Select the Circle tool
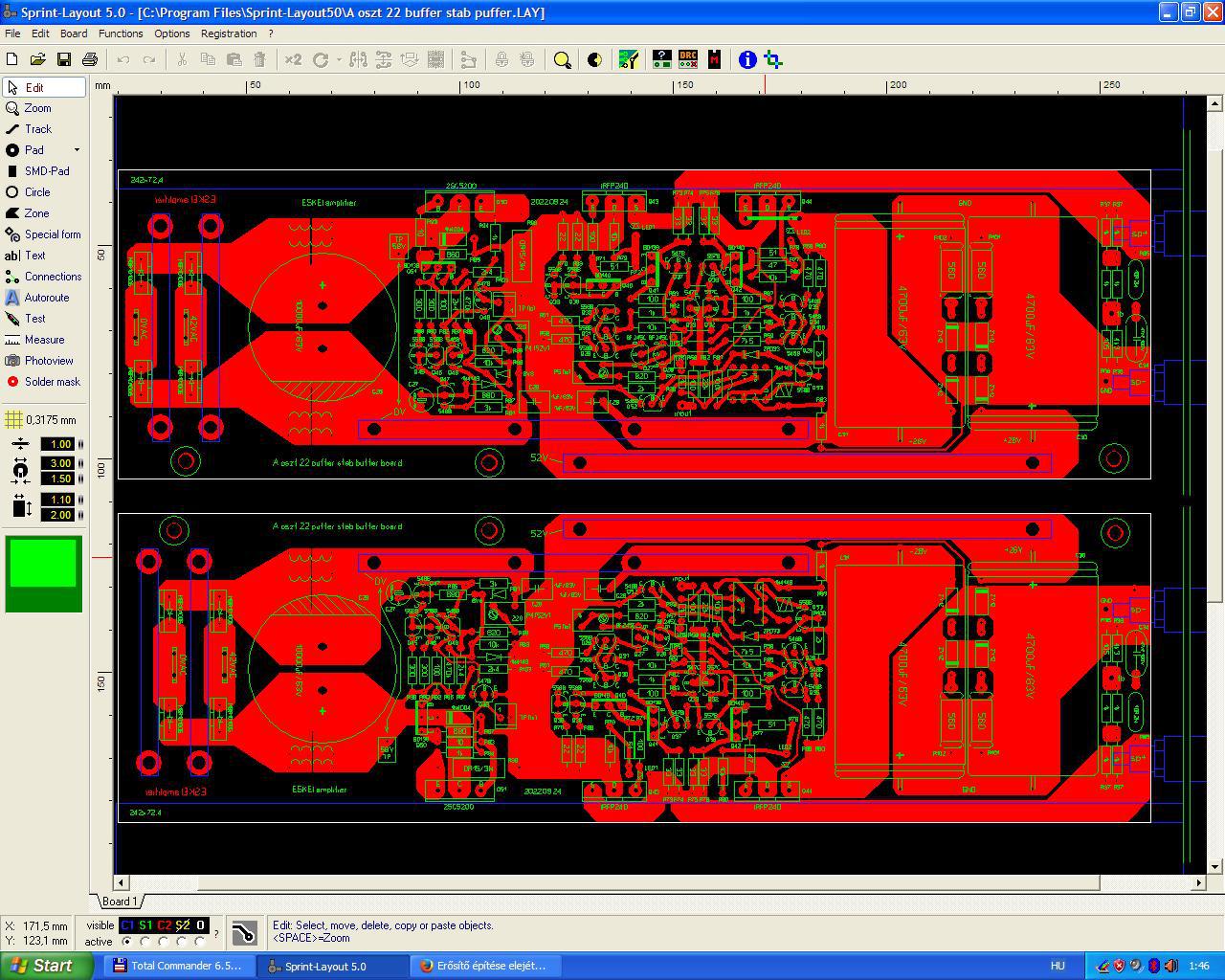Image resolution: width=1225 pixels, height=980 pixels. pos(44,192)
